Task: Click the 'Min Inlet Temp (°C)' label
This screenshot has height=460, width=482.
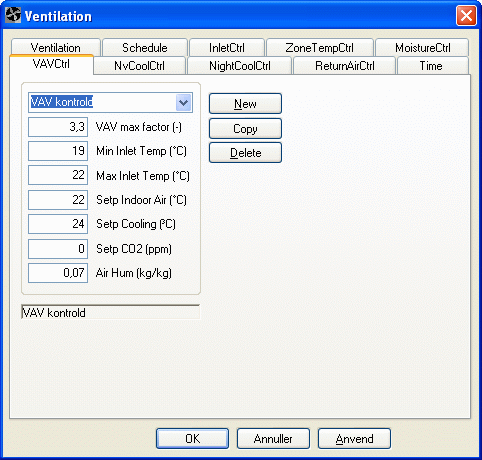Action: coord(141,151)
